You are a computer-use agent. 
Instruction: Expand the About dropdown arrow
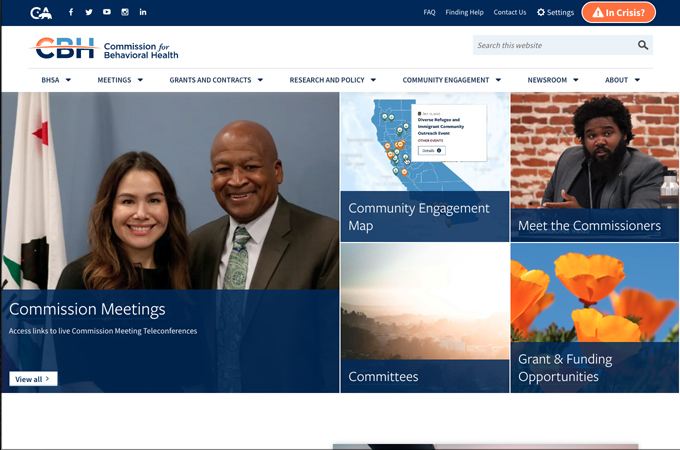pyautogui.click(x=637, y=80)
